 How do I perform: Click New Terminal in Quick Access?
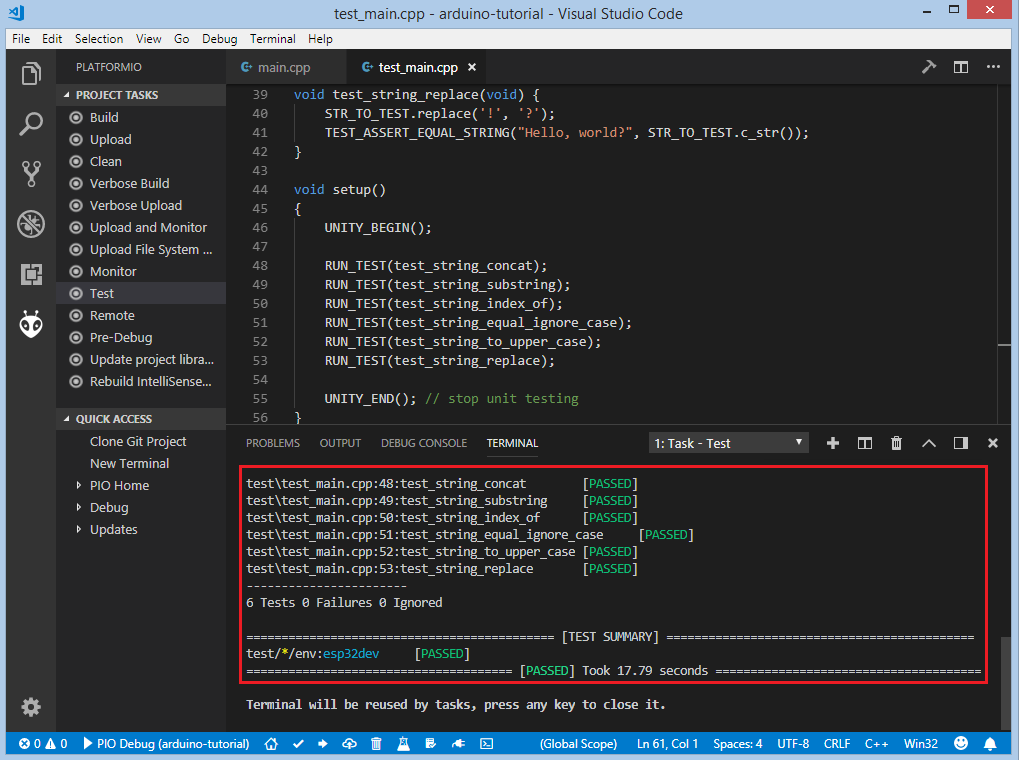(141, 464)
